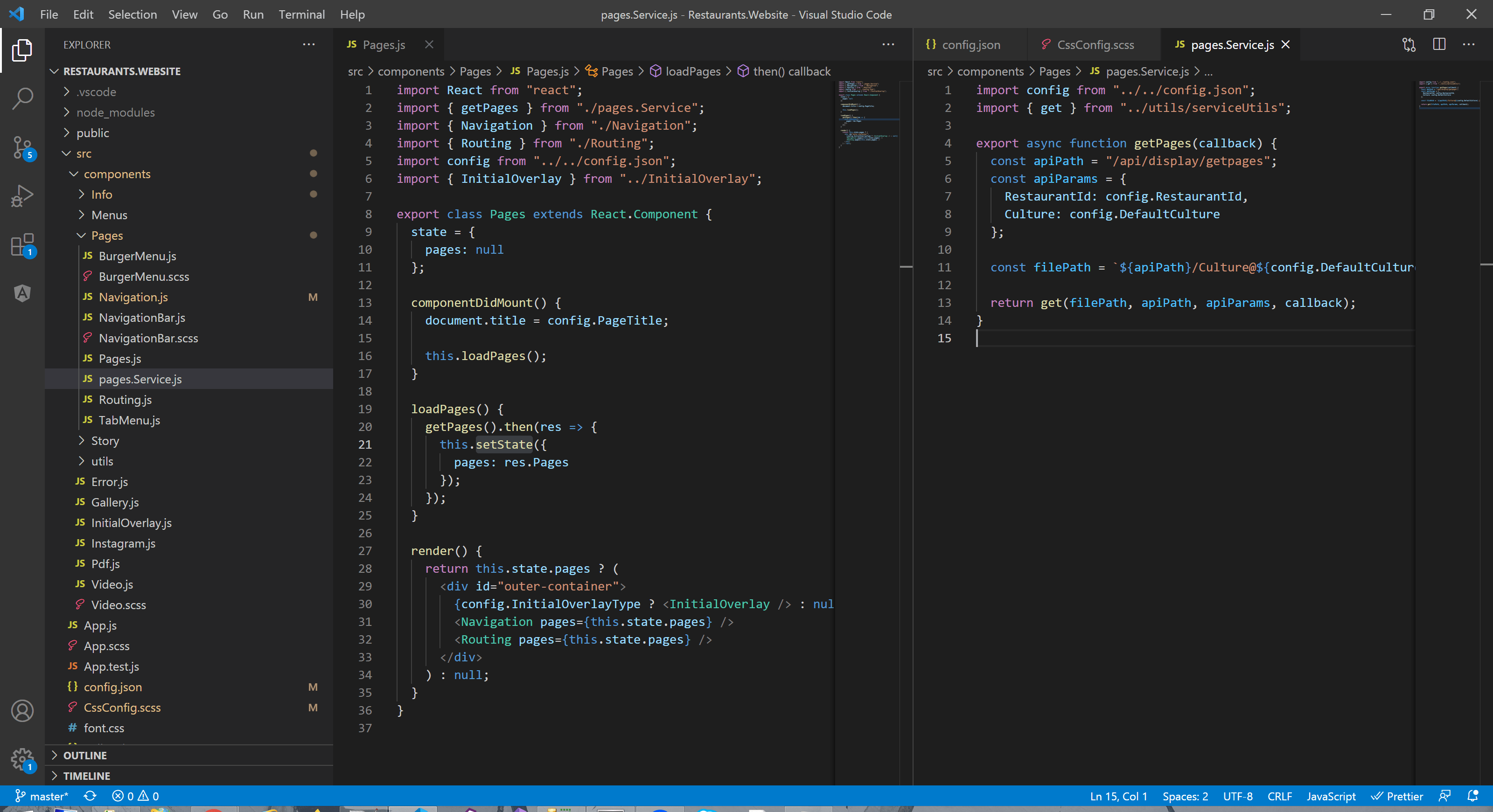Change encoding via UTF-8 status item
Viewport: 1493px width, 812px height.
1237,796
